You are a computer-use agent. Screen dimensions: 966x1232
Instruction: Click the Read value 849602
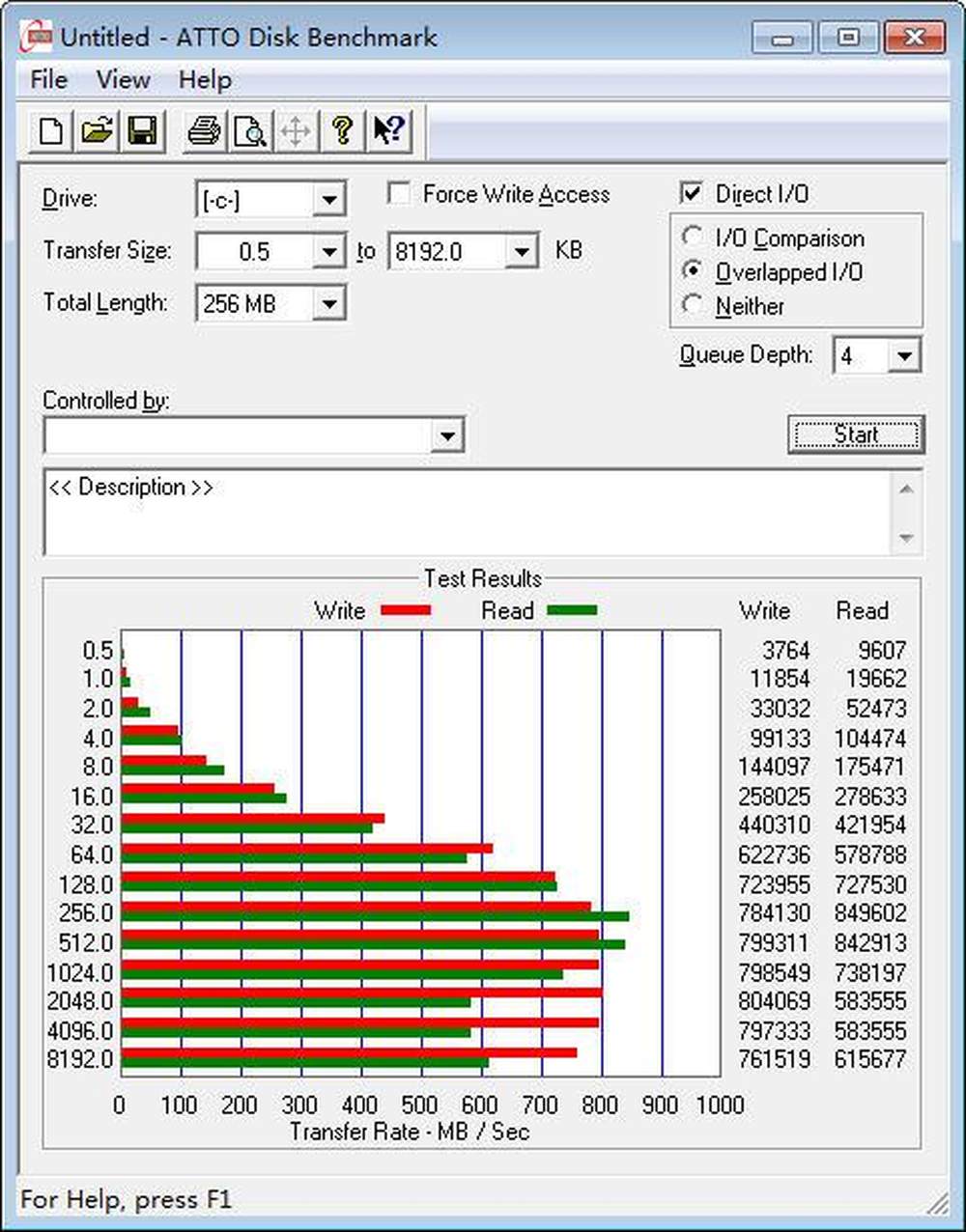click(x=870, y=913)
